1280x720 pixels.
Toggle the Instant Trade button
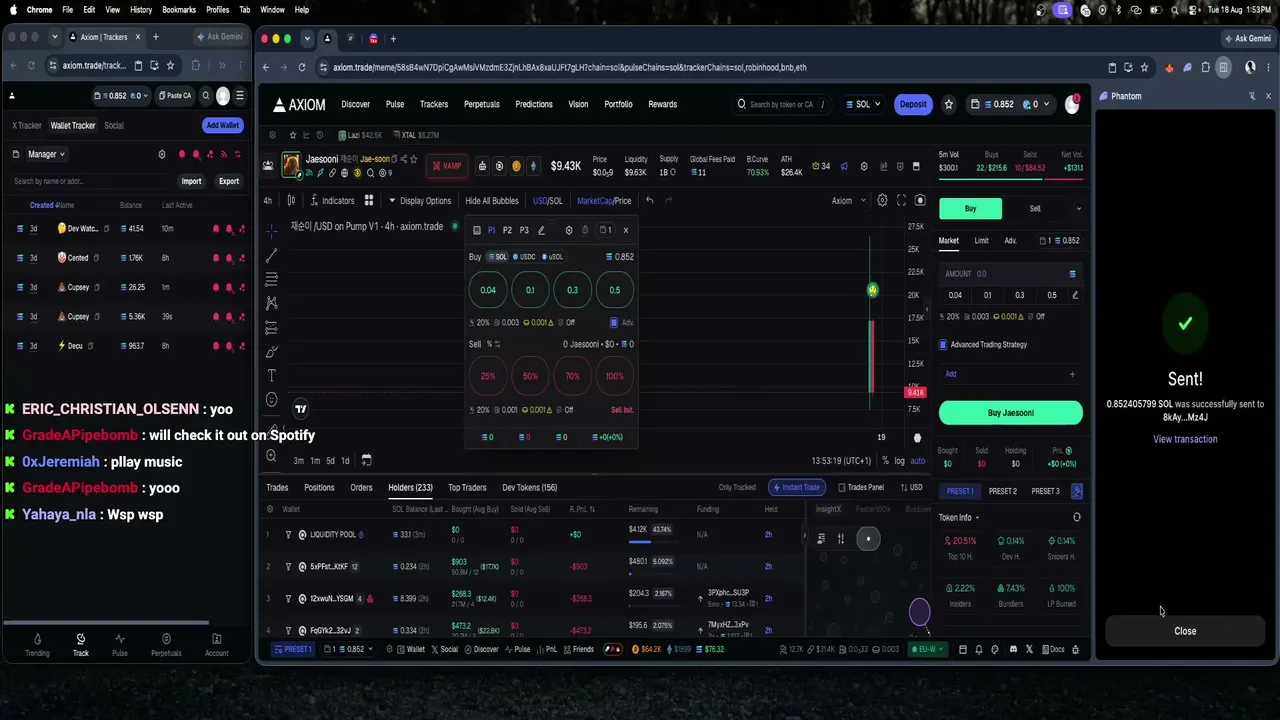(x=796, y=487)
